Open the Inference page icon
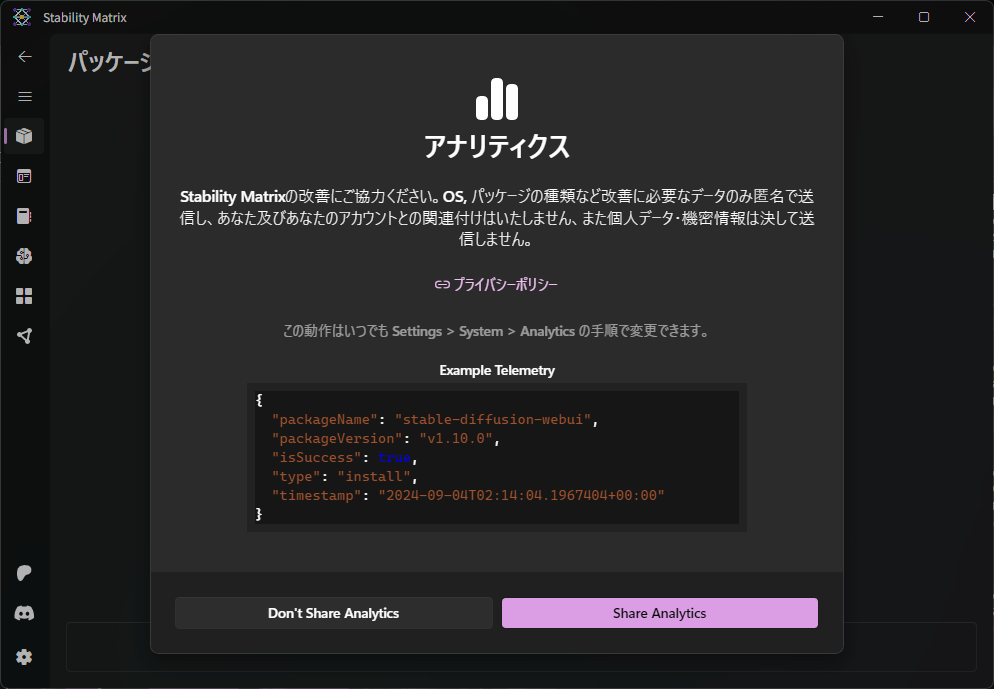This screenshot has height=689, width=994. [25, 176]
